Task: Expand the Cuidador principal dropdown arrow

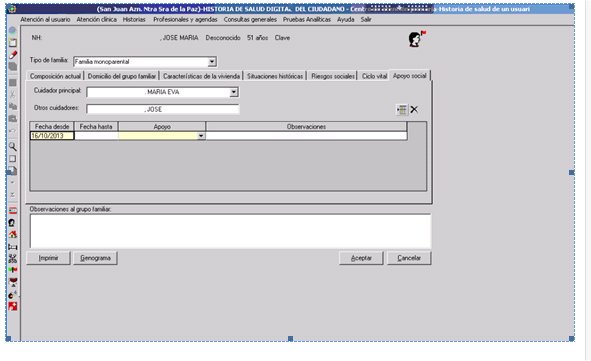Action: point(234,92)
